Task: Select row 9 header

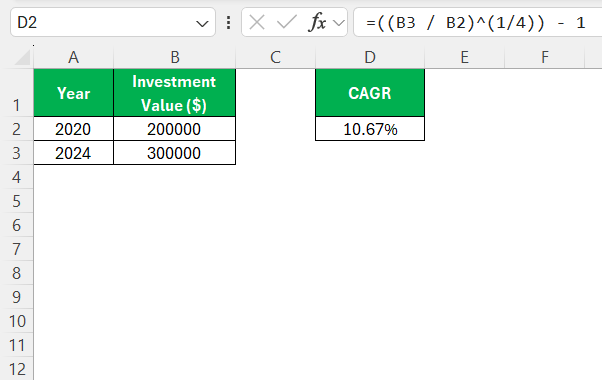Action: (x=17, y=297)
